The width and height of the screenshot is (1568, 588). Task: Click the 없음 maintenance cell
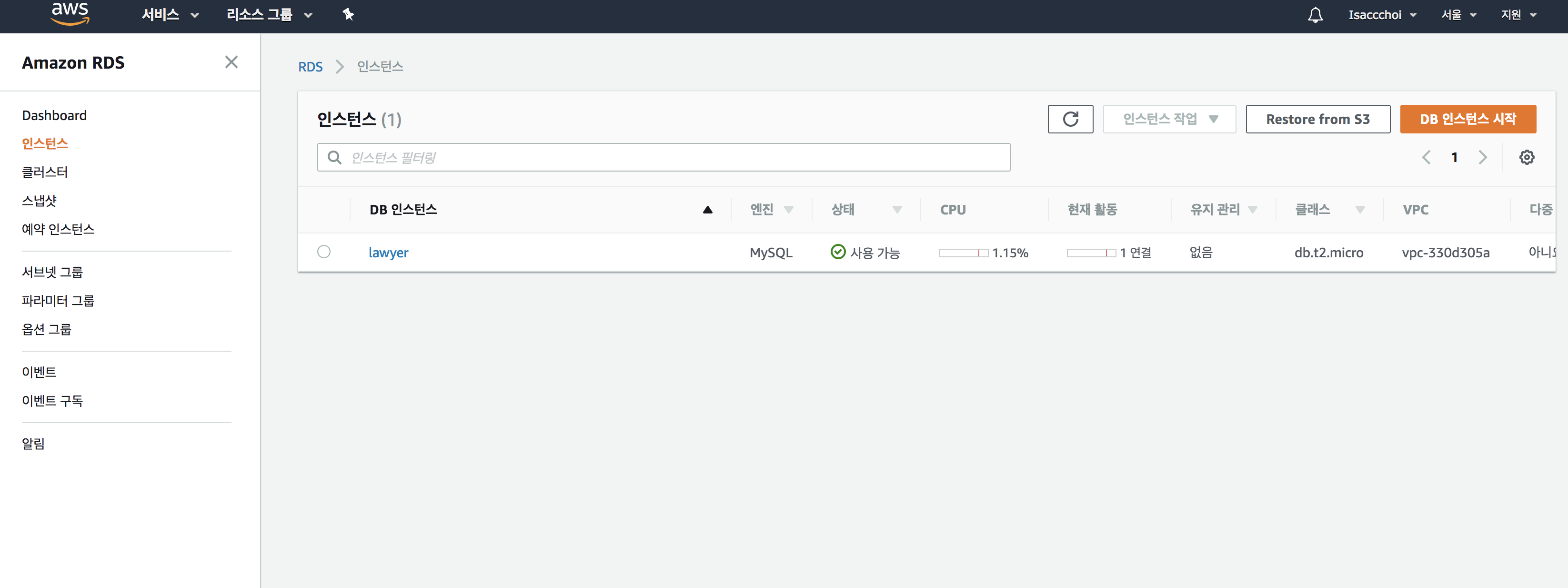point(1201,253)
